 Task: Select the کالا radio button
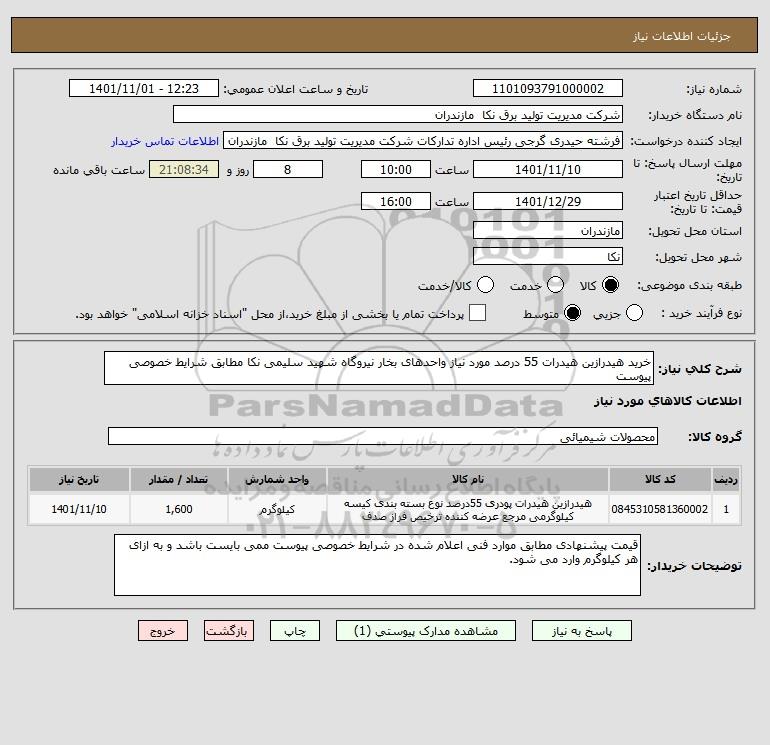coord(610,285)
